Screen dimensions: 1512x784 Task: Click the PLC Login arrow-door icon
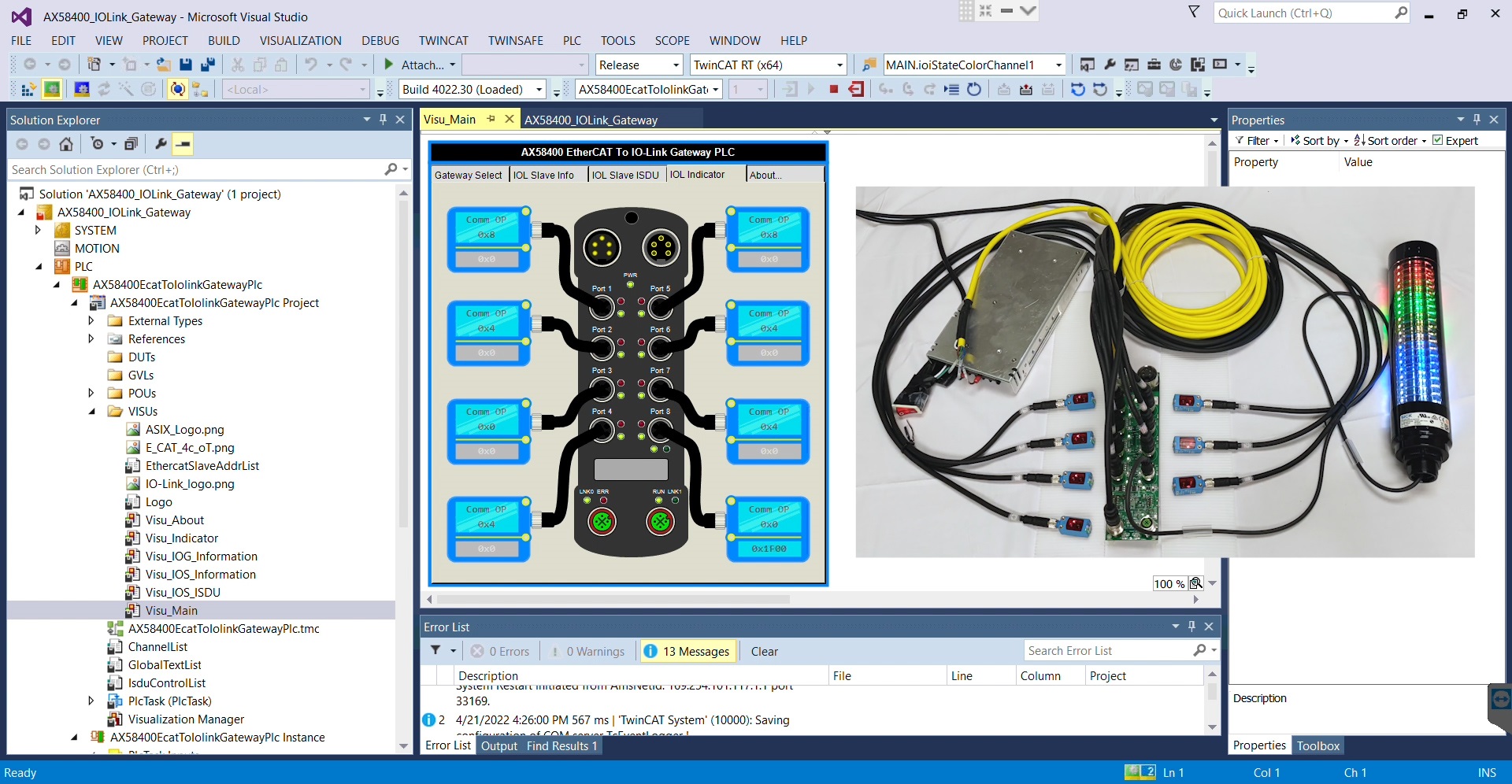coord(791,90)
